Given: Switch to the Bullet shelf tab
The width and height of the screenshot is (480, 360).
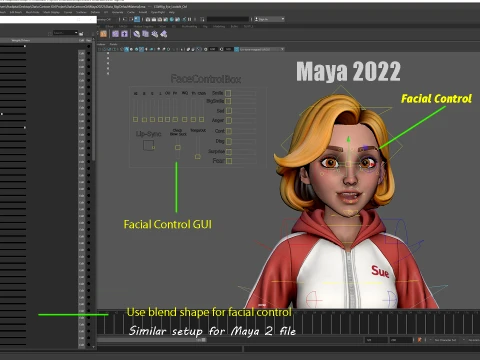Looking at the screenshot, I should [234, 26].
